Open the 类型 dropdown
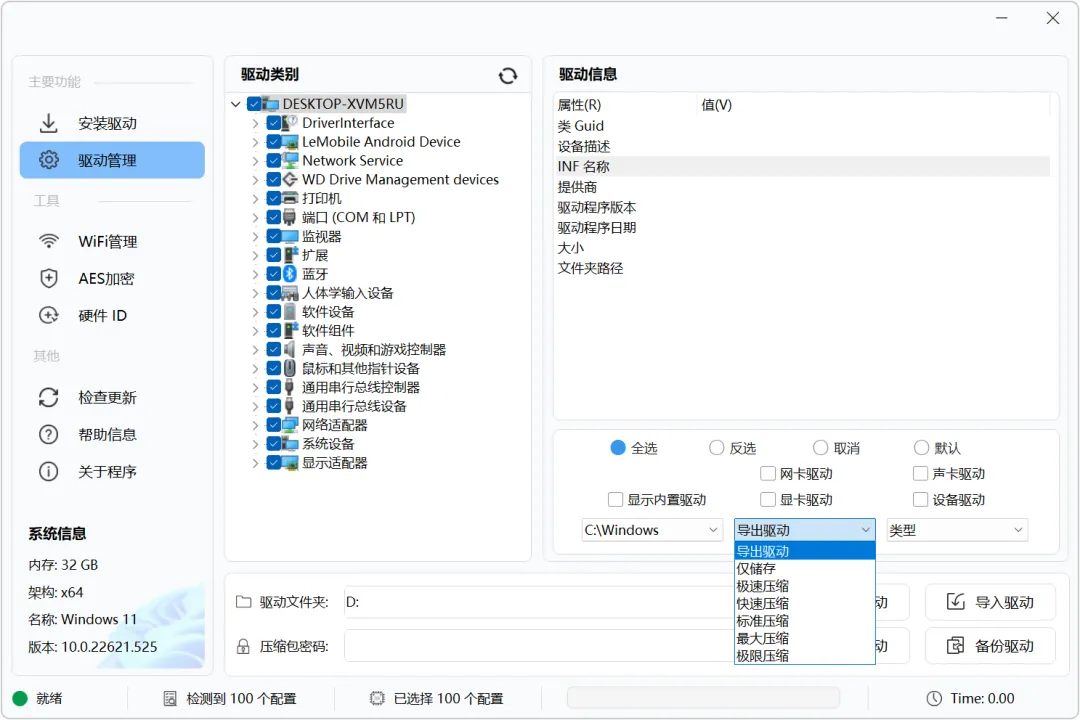Screen dimensions: 1080x720 (x=957, y=530)
